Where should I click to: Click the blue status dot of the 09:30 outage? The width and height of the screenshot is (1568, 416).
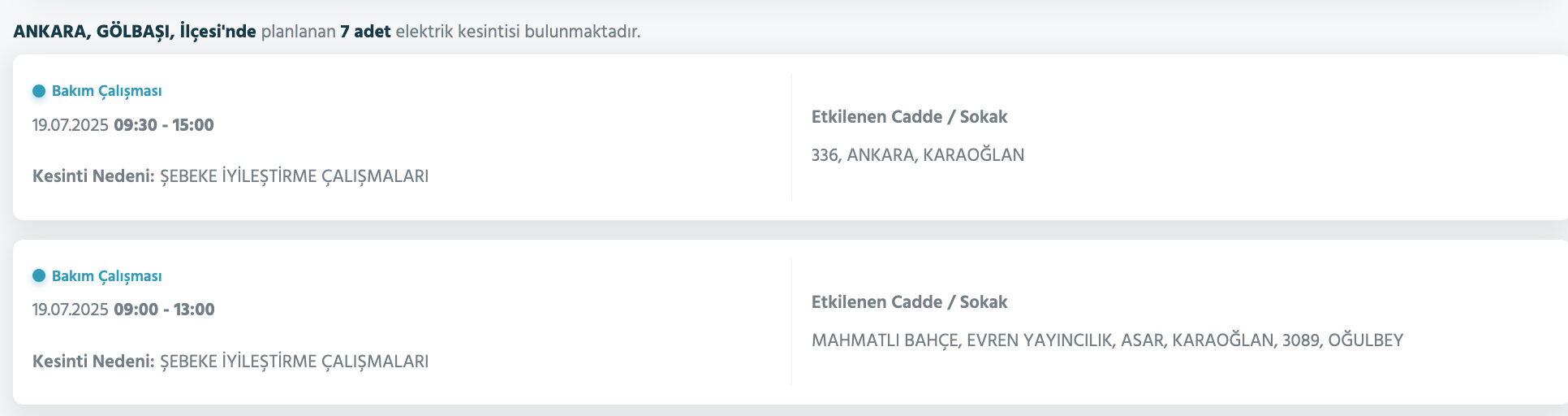[x=39, y=91]
